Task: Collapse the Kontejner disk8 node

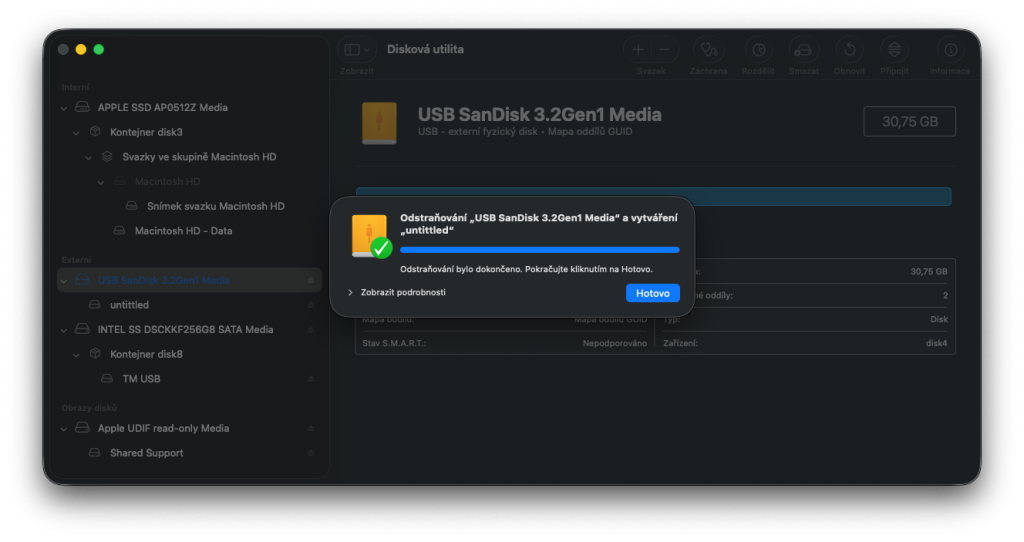Action: [x=77, y=354]
